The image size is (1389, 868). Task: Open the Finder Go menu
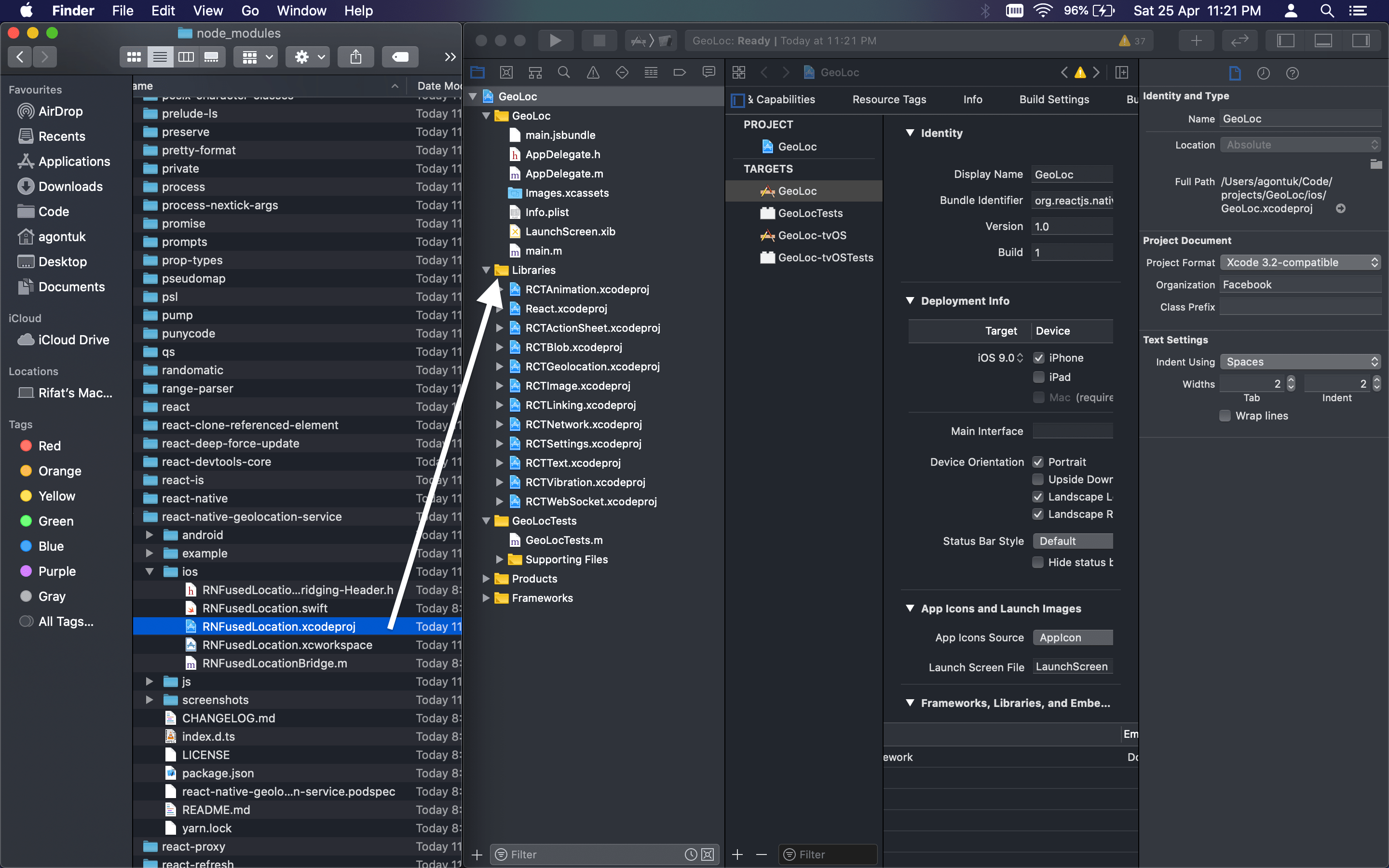click(x=250, y=10)
